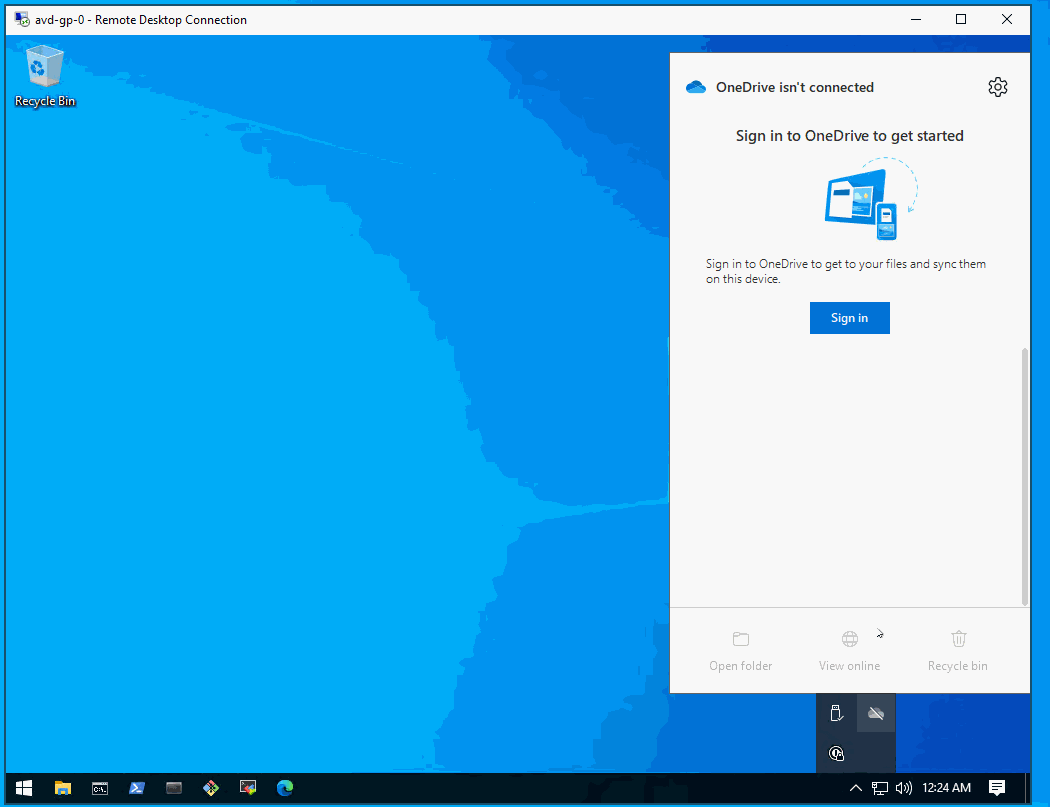
Task: Click View online globe button
Action: (849, 651)
